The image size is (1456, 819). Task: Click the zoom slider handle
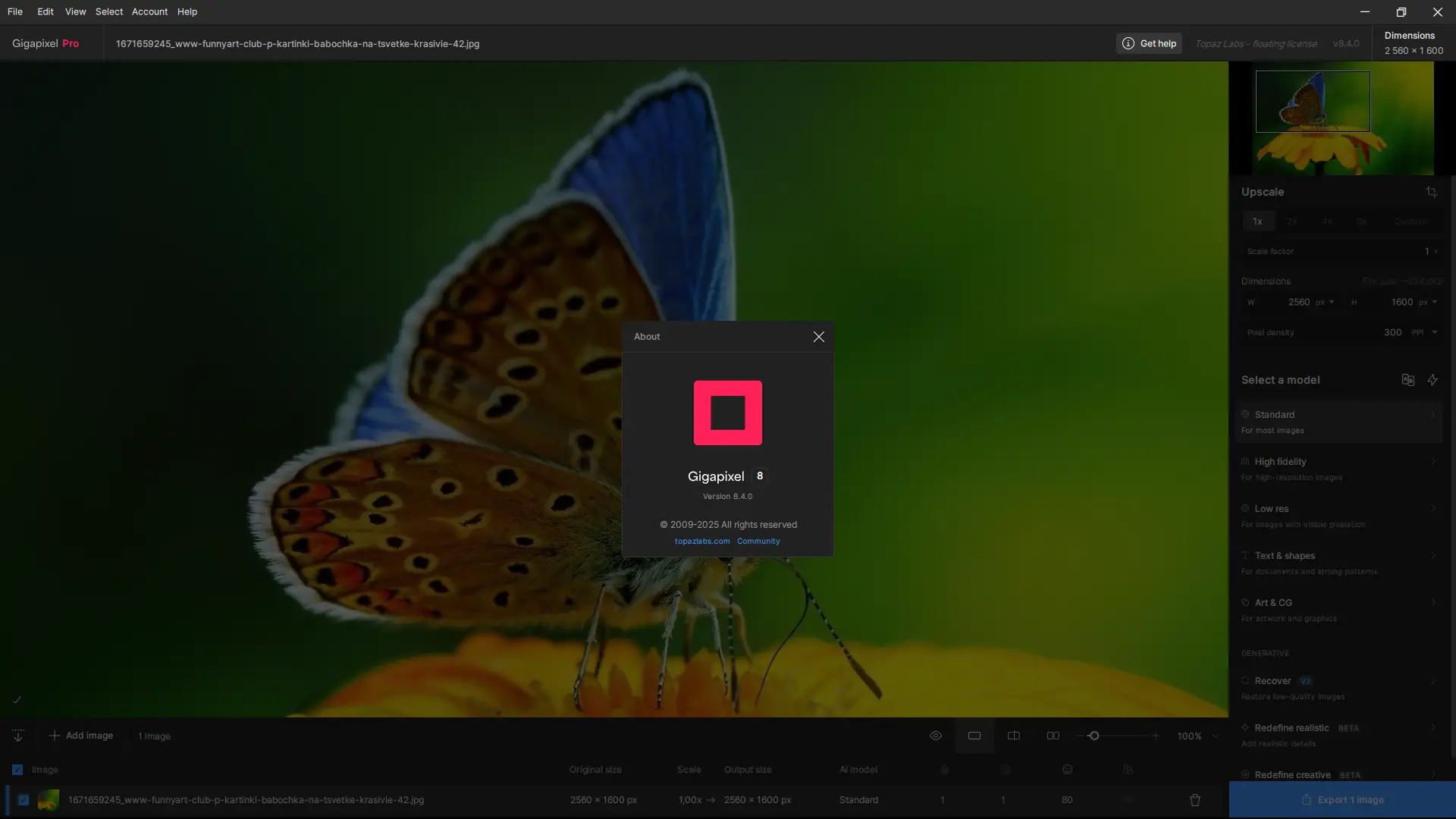tap(1094, 736)
